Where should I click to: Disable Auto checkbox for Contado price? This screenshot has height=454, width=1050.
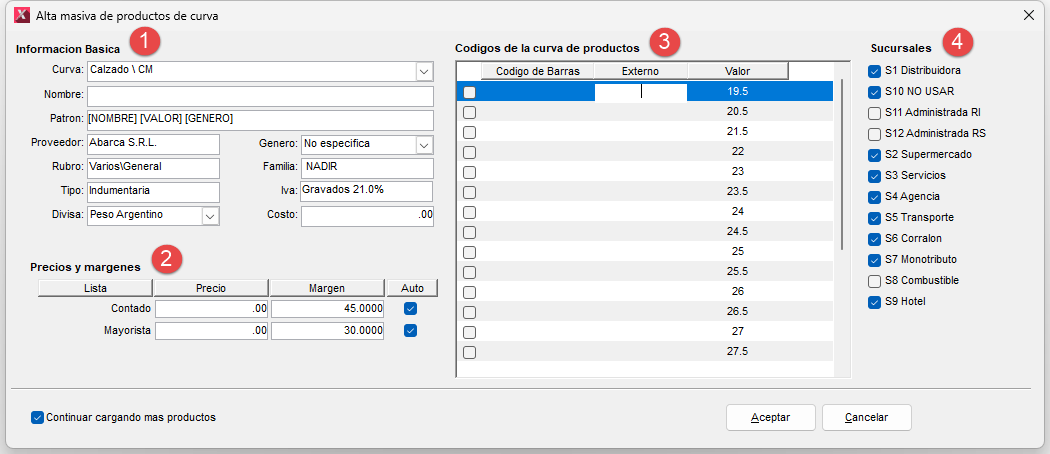(410, 309)
